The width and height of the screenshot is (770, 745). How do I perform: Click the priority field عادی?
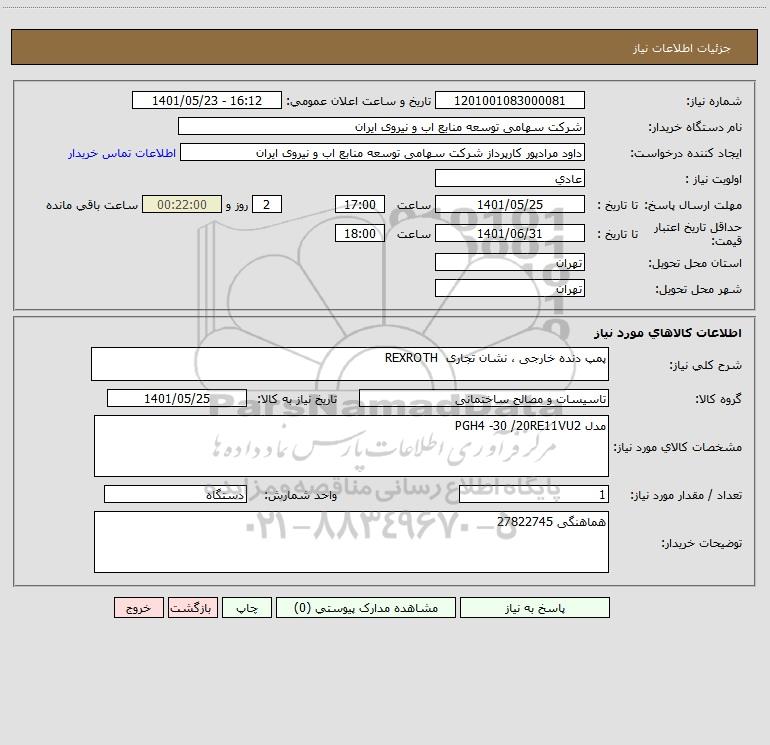510,178
